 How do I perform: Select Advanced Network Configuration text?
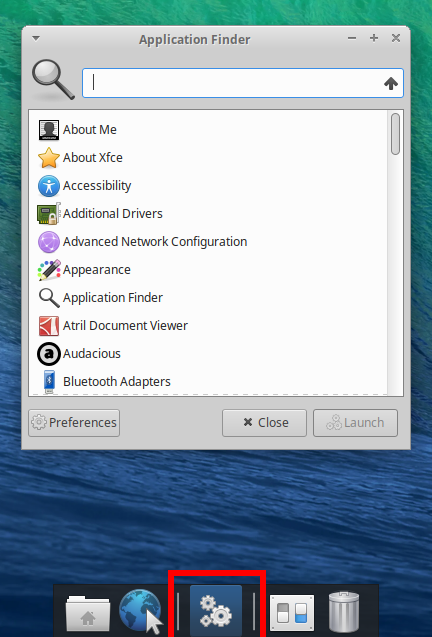pos(155,242)
